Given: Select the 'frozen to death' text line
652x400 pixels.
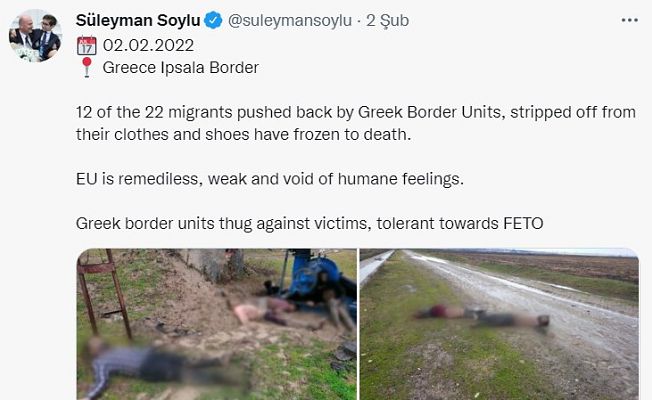Looking at the screenshot, I should [x=243, y=135].
